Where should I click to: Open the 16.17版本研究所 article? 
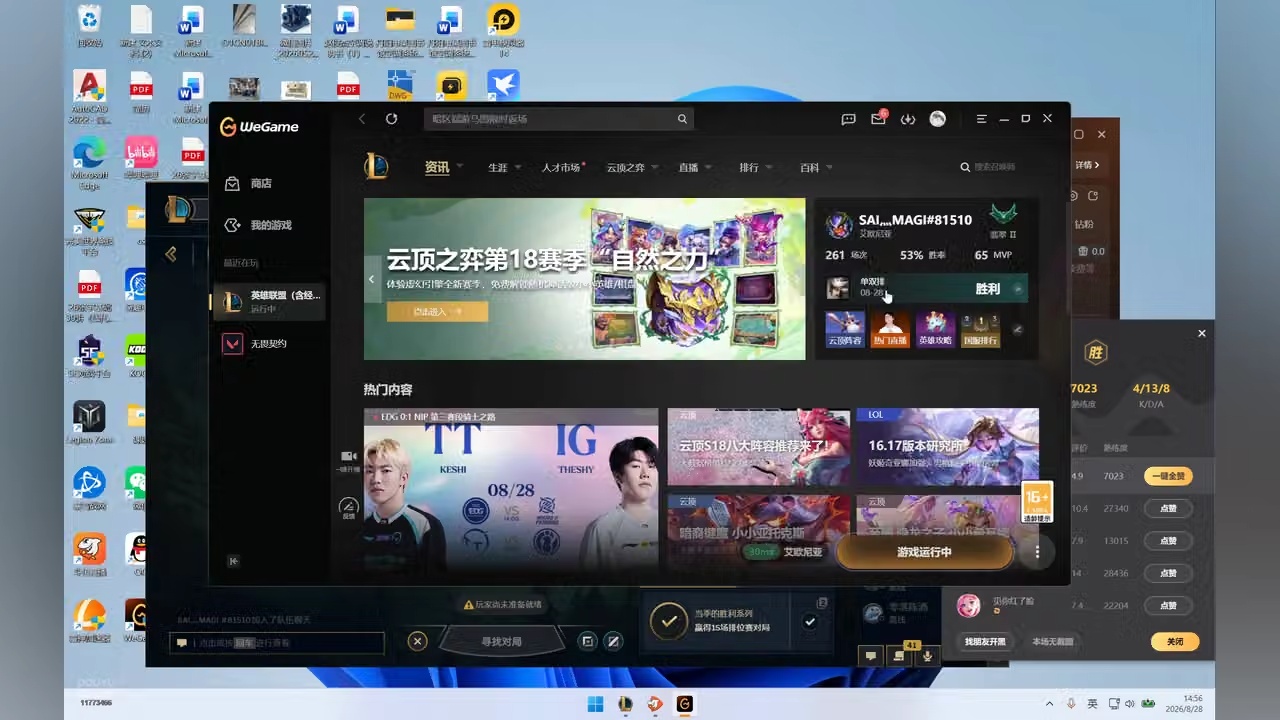(948, 447)
